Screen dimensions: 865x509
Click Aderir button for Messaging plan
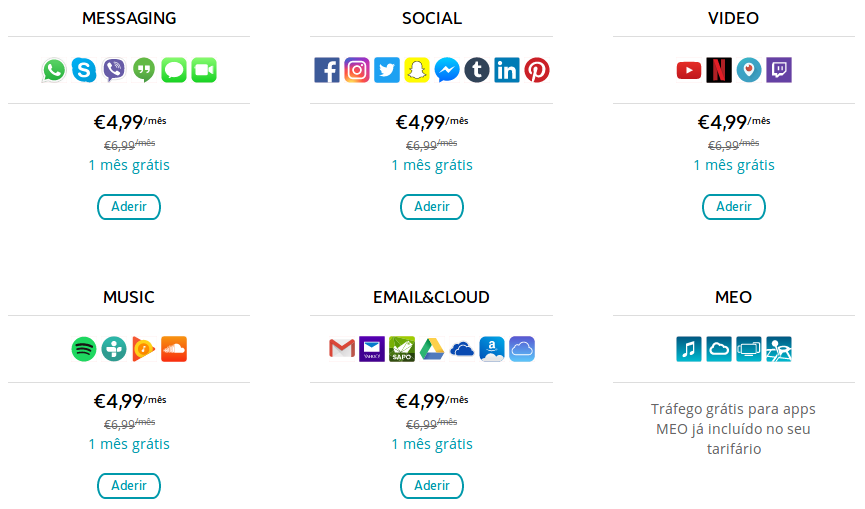[x=129, y=207]
